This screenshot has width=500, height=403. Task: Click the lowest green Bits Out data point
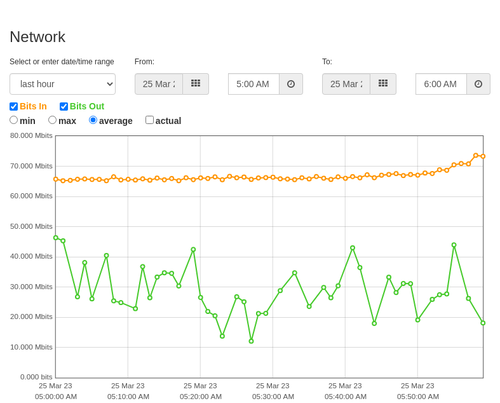tap(251, 341)
